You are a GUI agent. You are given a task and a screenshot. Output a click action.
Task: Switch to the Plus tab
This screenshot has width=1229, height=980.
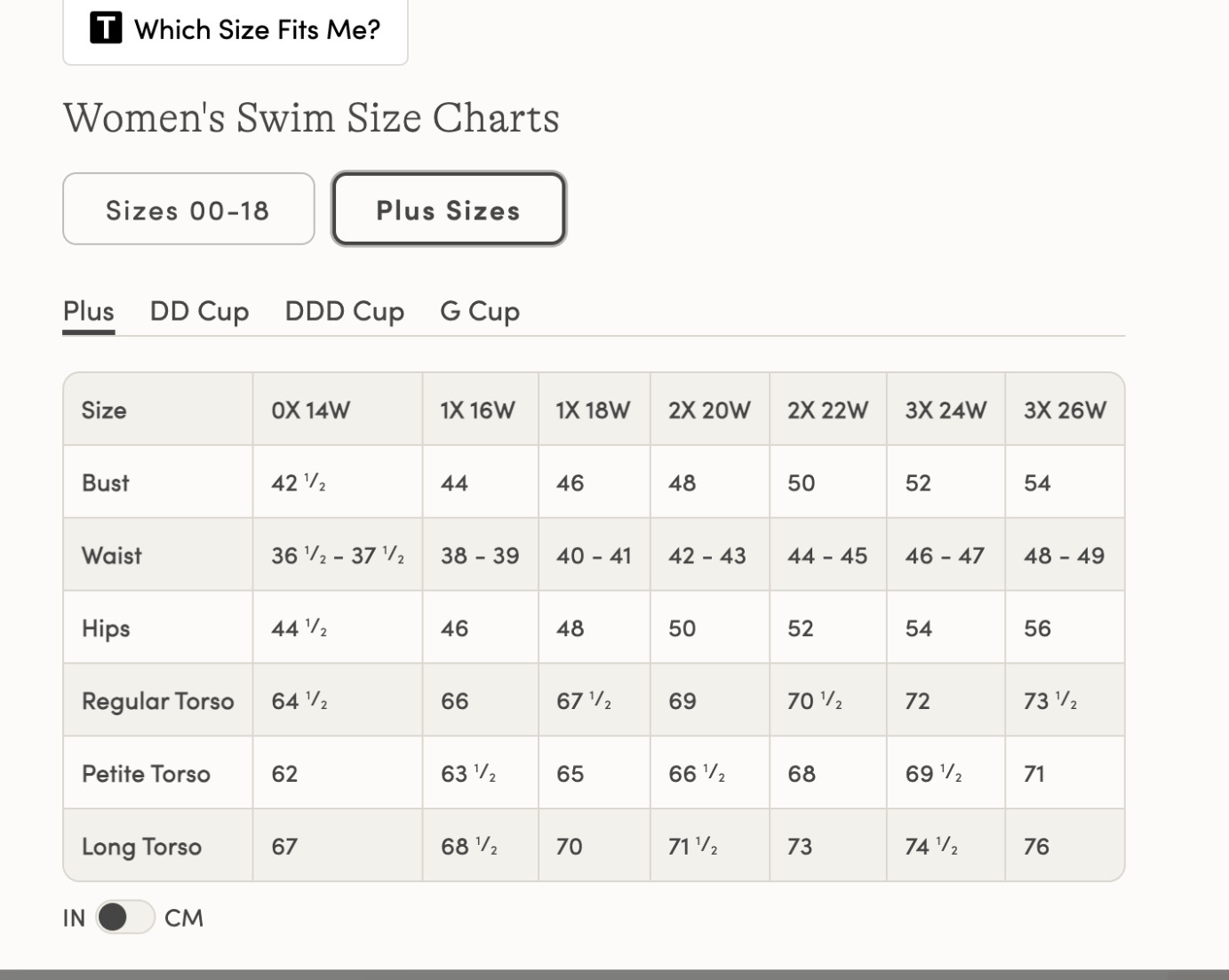click(88, 312)
